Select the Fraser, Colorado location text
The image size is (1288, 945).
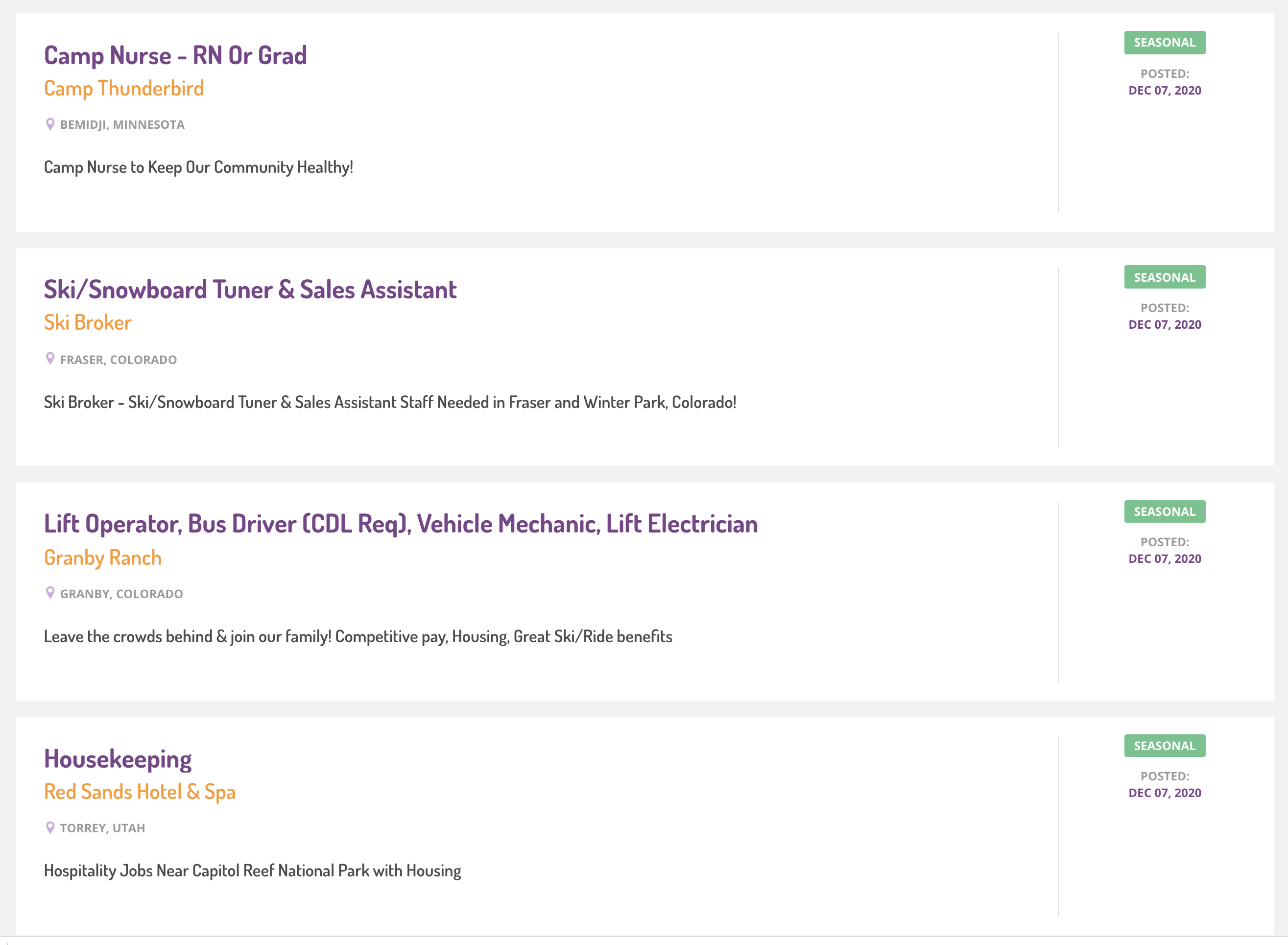click(119, 360)
